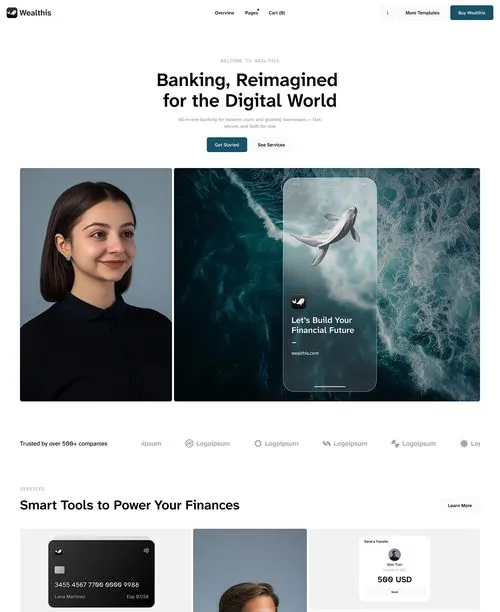Click the Buy Wealthis button
This screenshot has width=500, height=612.
pos(472,13)
